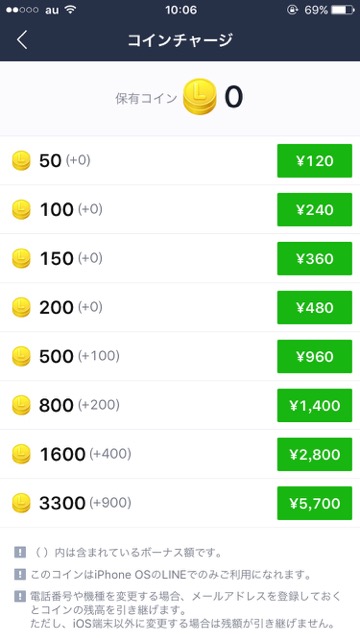Select the ¥960 price button
The width and height of the screenshot is (360, 640).
(x=314, y=357)
